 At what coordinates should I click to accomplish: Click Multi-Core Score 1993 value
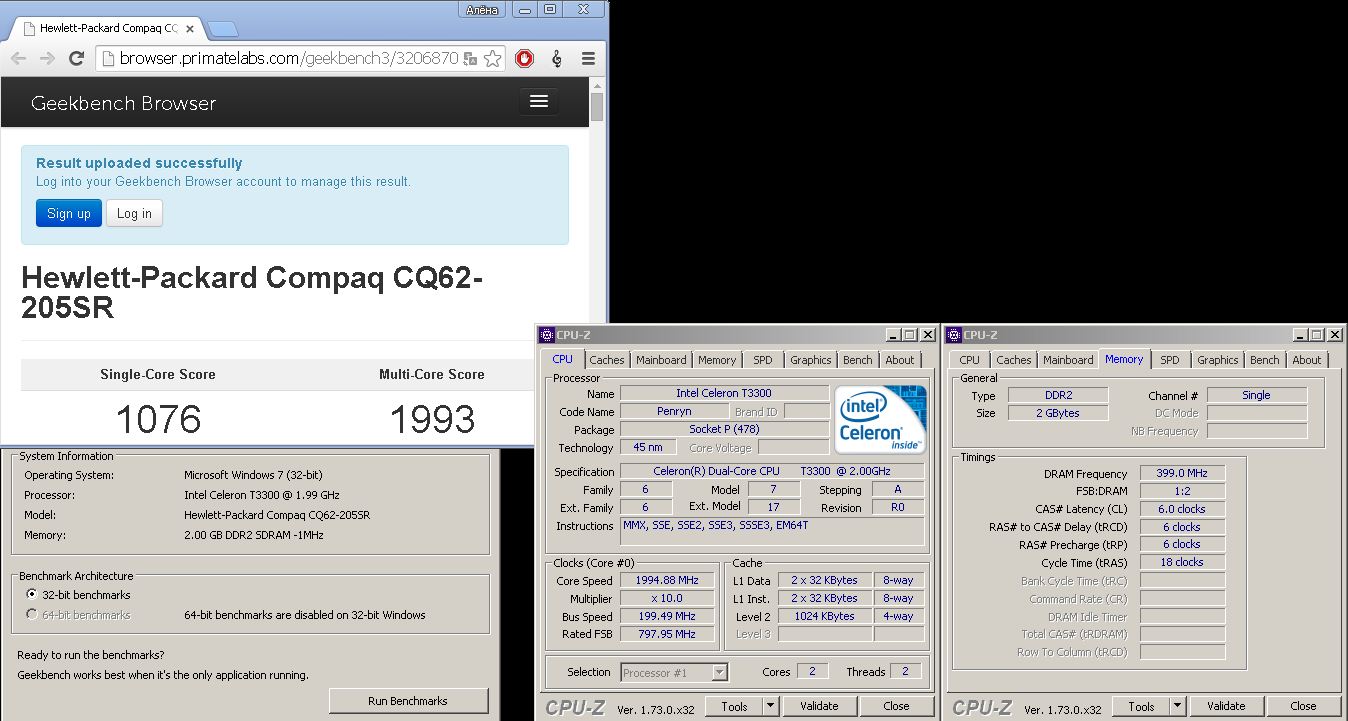[431, 419]
